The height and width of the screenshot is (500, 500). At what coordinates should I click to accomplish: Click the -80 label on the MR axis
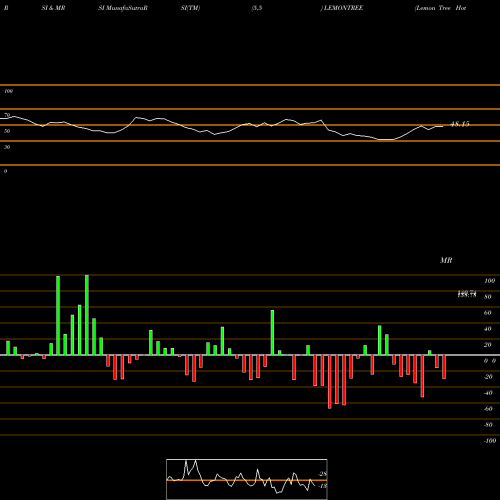pos(488,425)
